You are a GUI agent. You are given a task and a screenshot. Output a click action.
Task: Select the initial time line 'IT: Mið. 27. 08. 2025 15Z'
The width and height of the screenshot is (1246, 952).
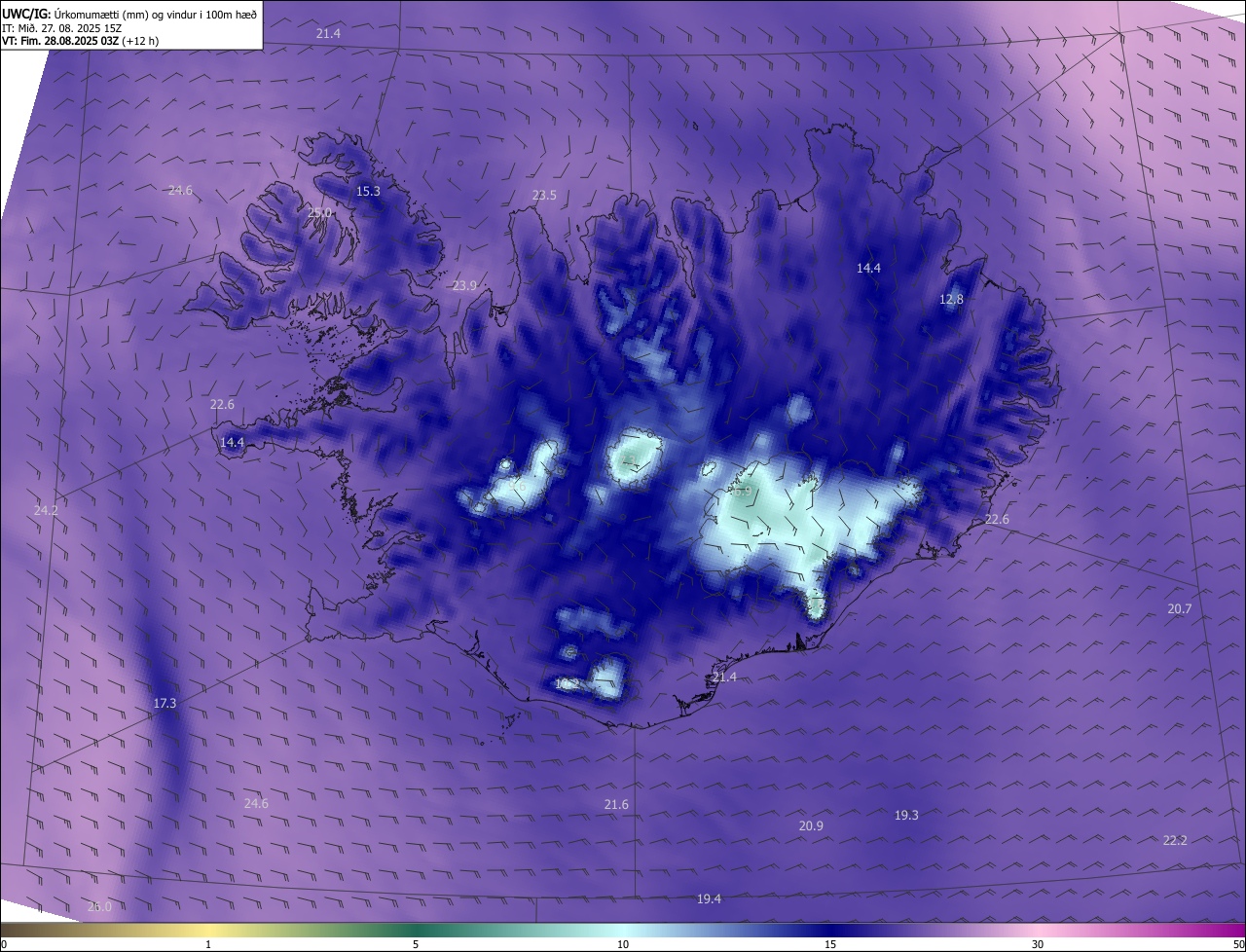[x=61, y=28]
